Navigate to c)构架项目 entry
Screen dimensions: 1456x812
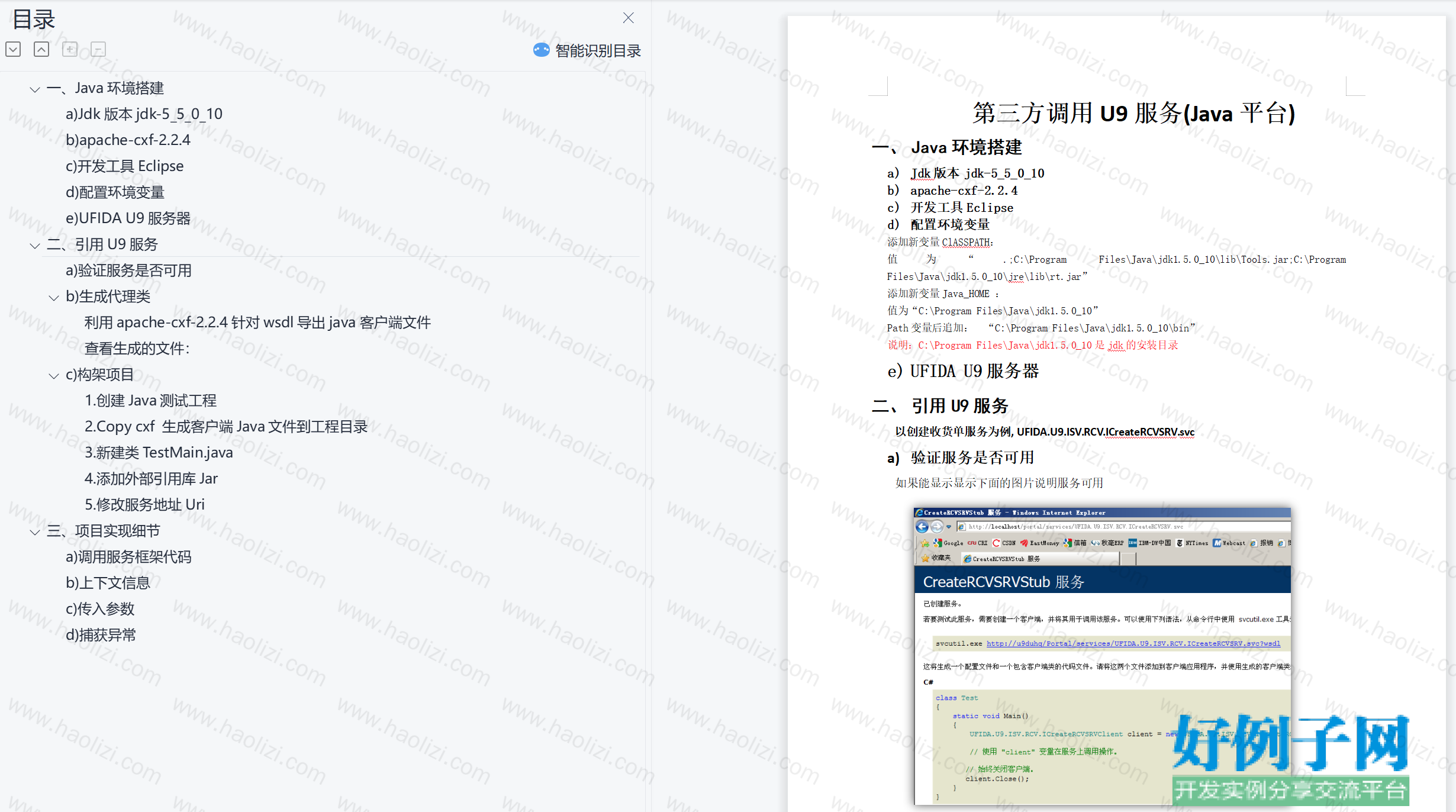[x=100, y=375]
